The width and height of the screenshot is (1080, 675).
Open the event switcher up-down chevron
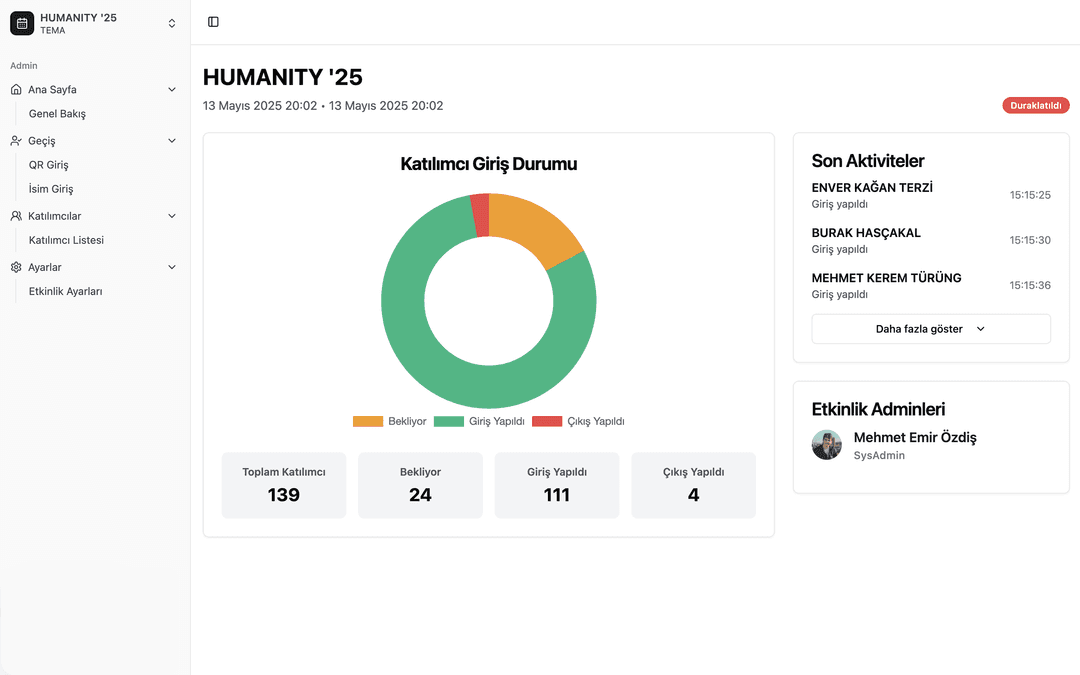click(172, 23)
